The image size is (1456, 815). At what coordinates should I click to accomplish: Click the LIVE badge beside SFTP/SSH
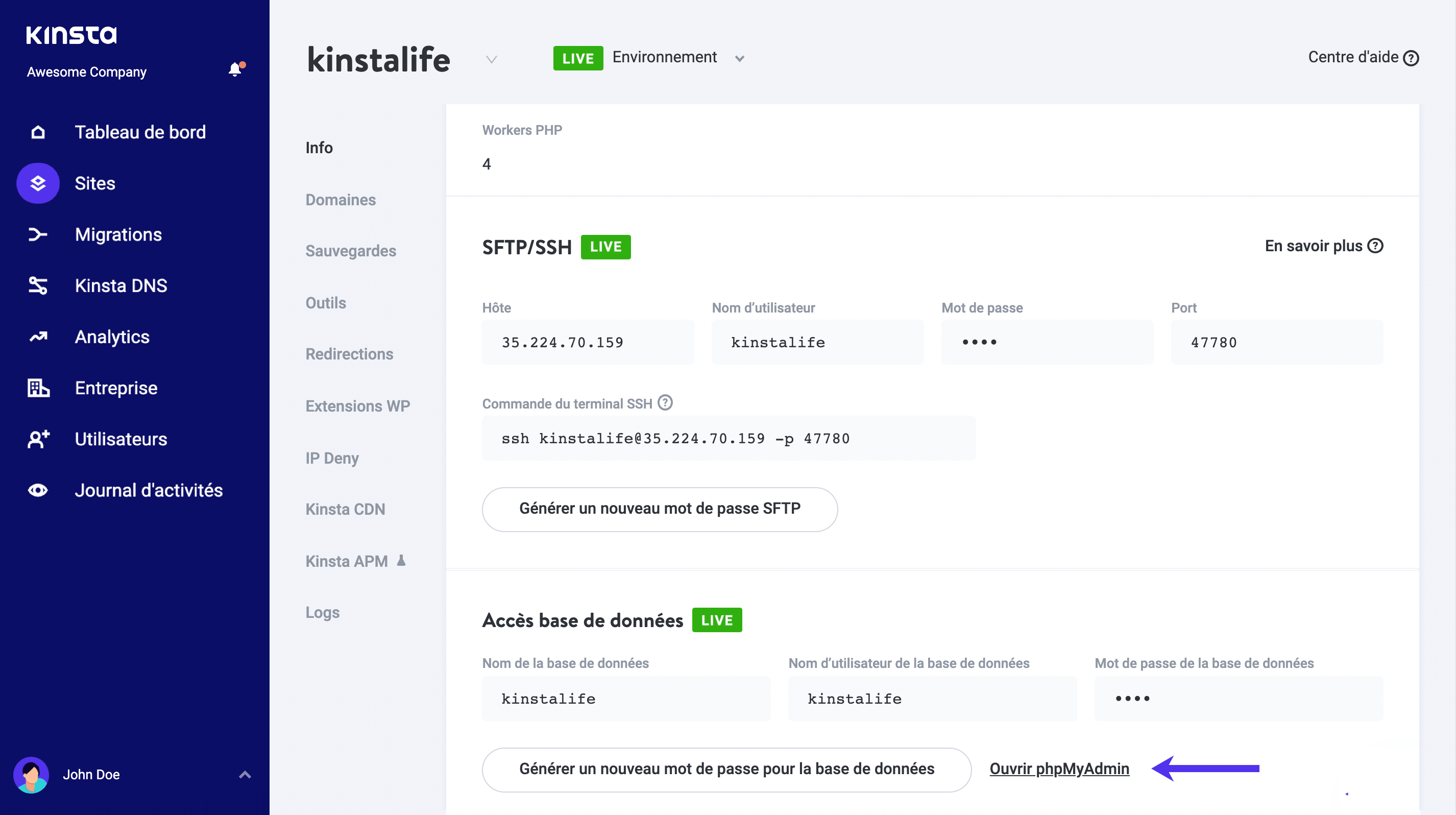(605, 247)
